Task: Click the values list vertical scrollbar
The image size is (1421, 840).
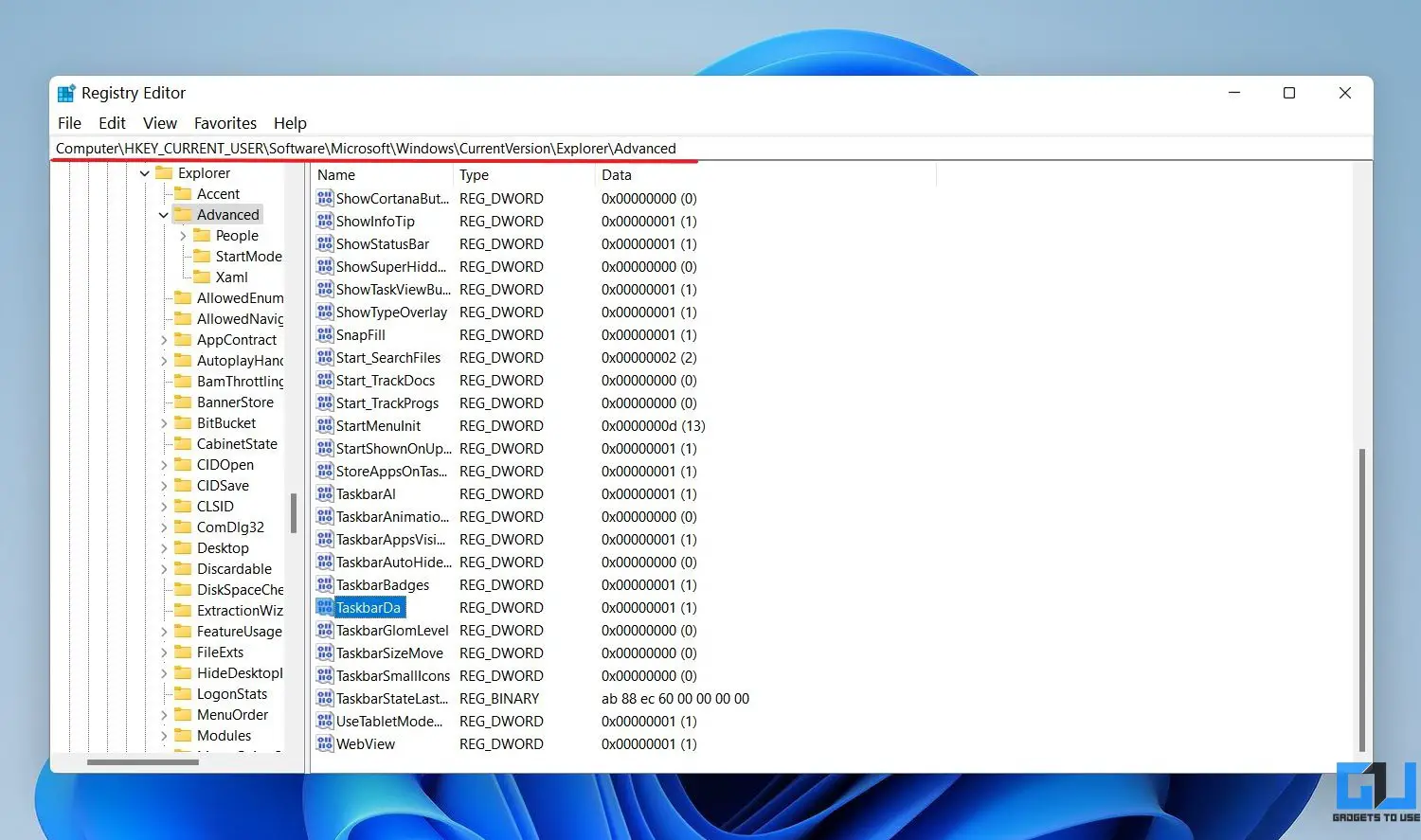Action: (1362, 599)
